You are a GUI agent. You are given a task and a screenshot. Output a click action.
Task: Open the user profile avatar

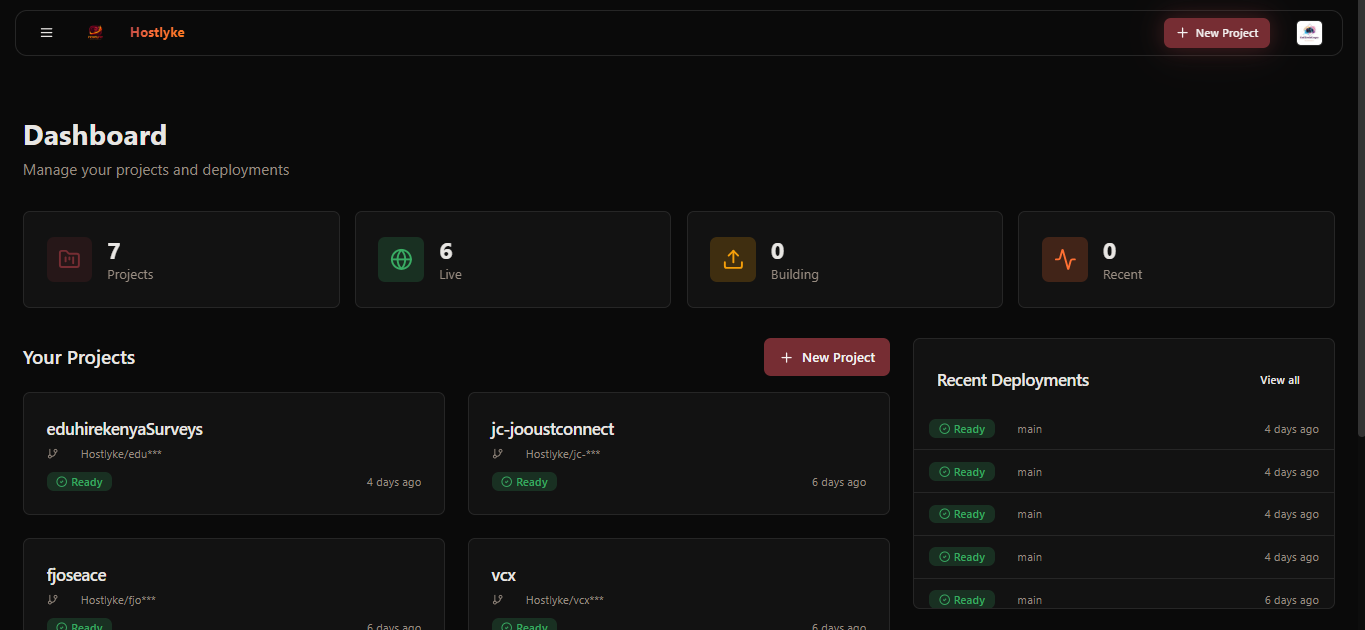1309,32
